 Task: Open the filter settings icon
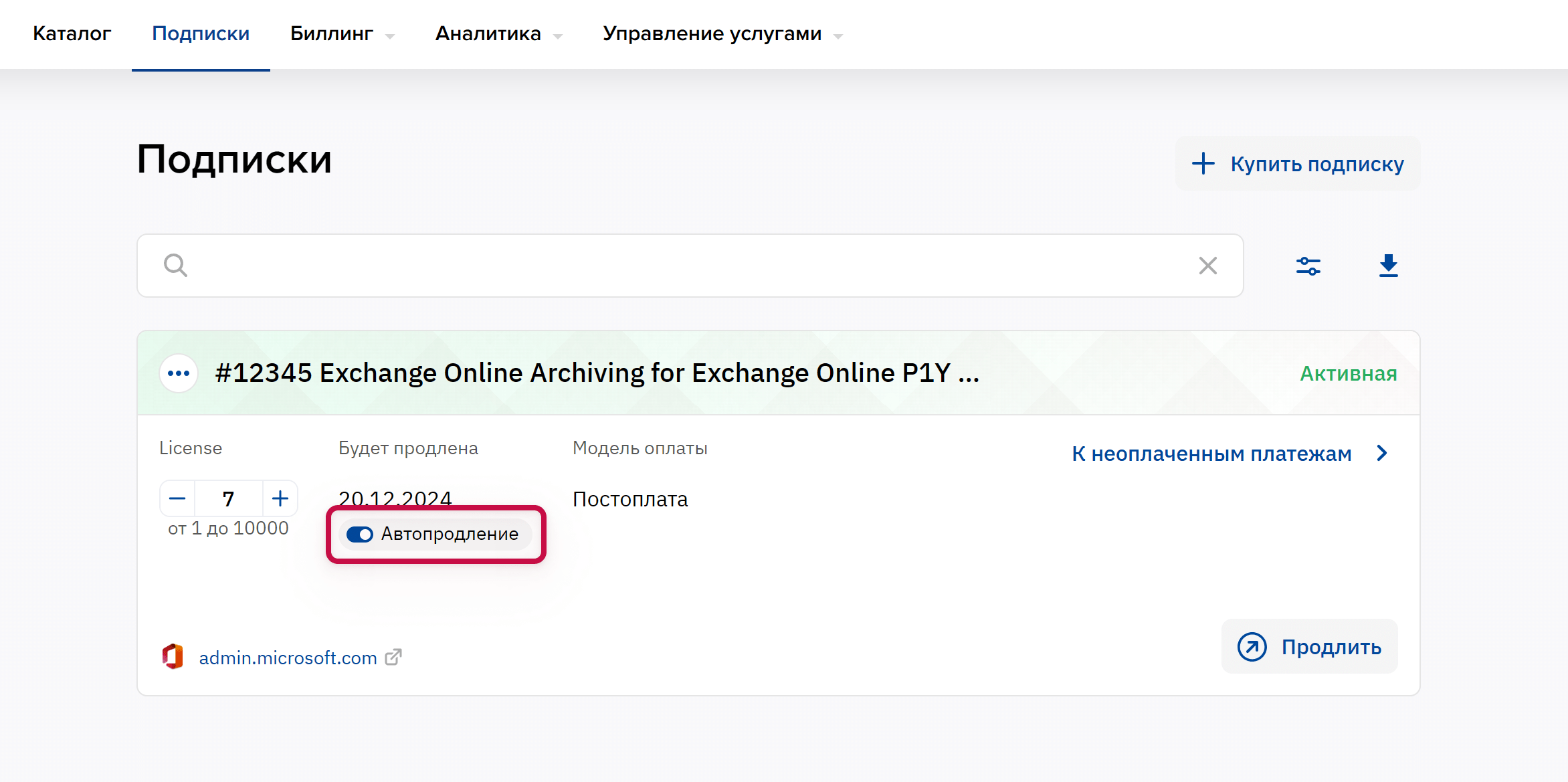[x=1308, y=266]
